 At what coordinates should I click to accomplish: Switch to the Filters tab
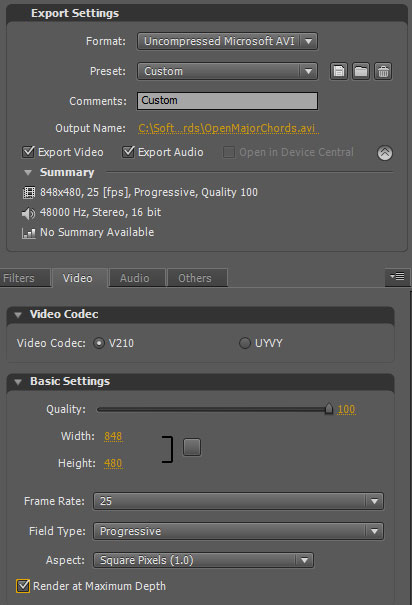tap(21, 278)
